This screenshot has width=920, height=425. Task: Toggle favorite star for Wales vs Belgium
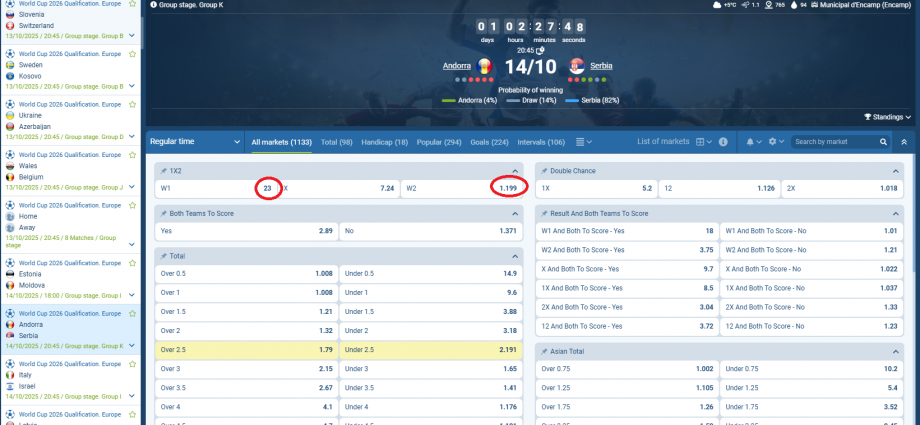(x=133, y=155)
